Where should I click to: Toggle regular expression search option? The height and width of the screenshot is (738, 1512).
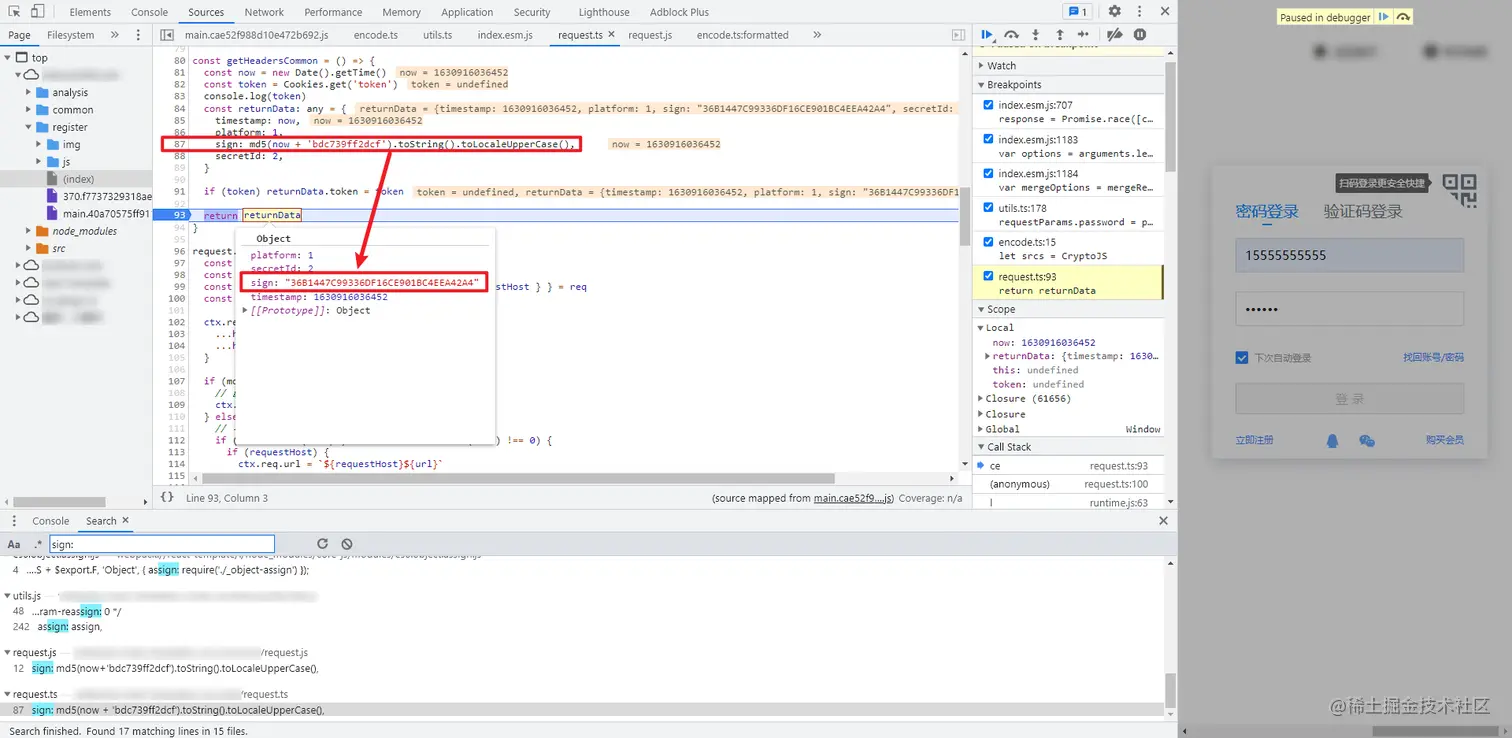(38, 544)
